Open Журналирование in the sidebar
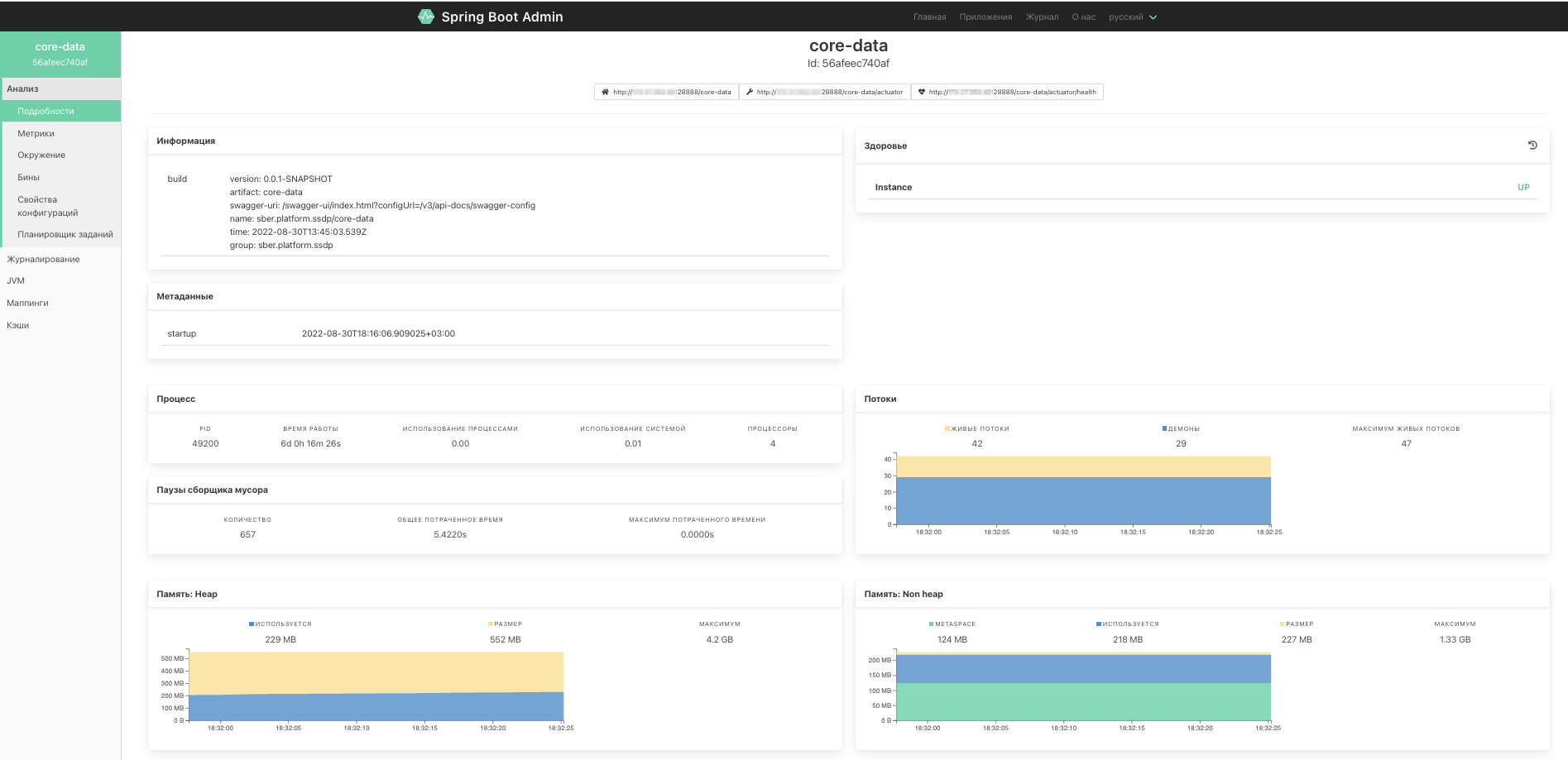This screenshot has width=1568, height=760. click(x=60, y=259)
